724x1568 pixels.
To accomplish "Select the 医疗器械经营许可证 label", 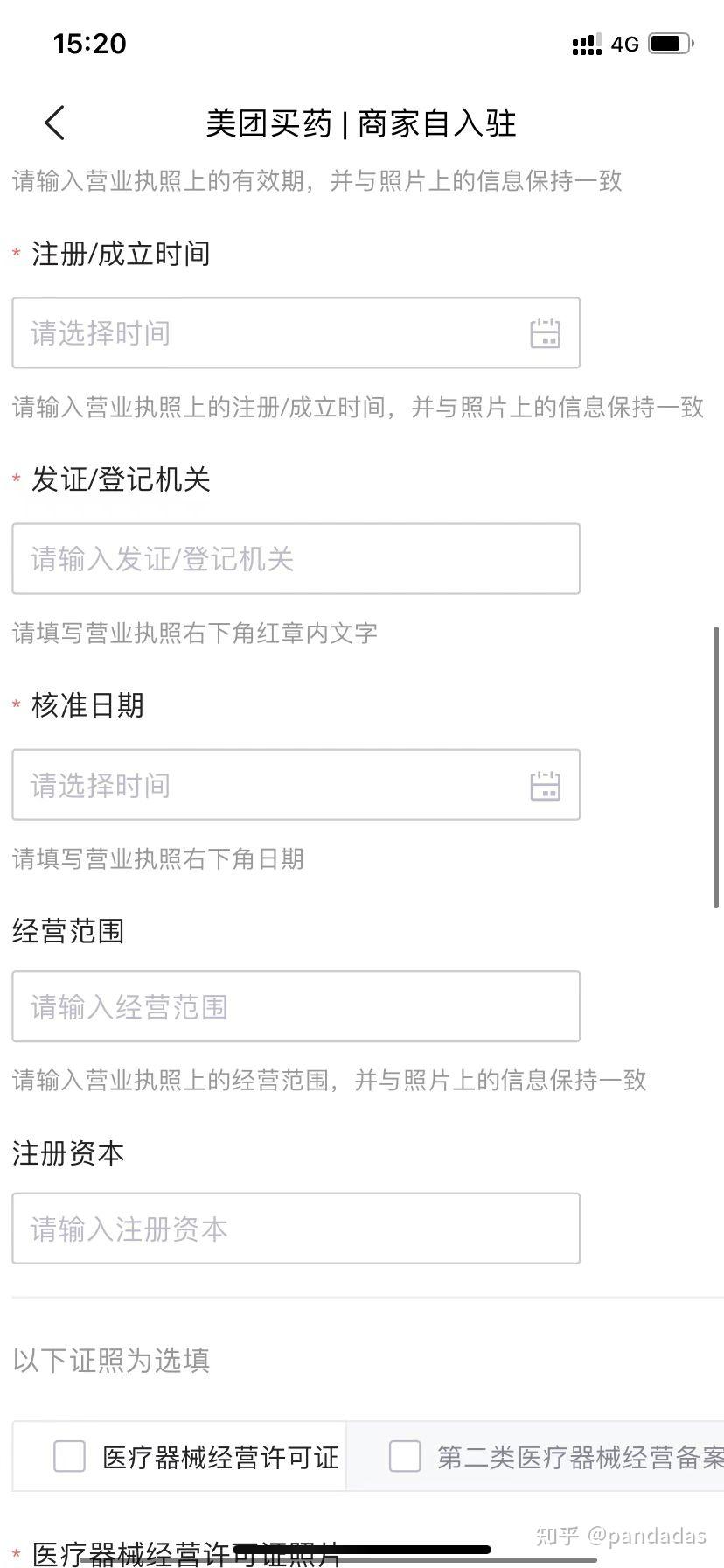I will pos(220,1457).
